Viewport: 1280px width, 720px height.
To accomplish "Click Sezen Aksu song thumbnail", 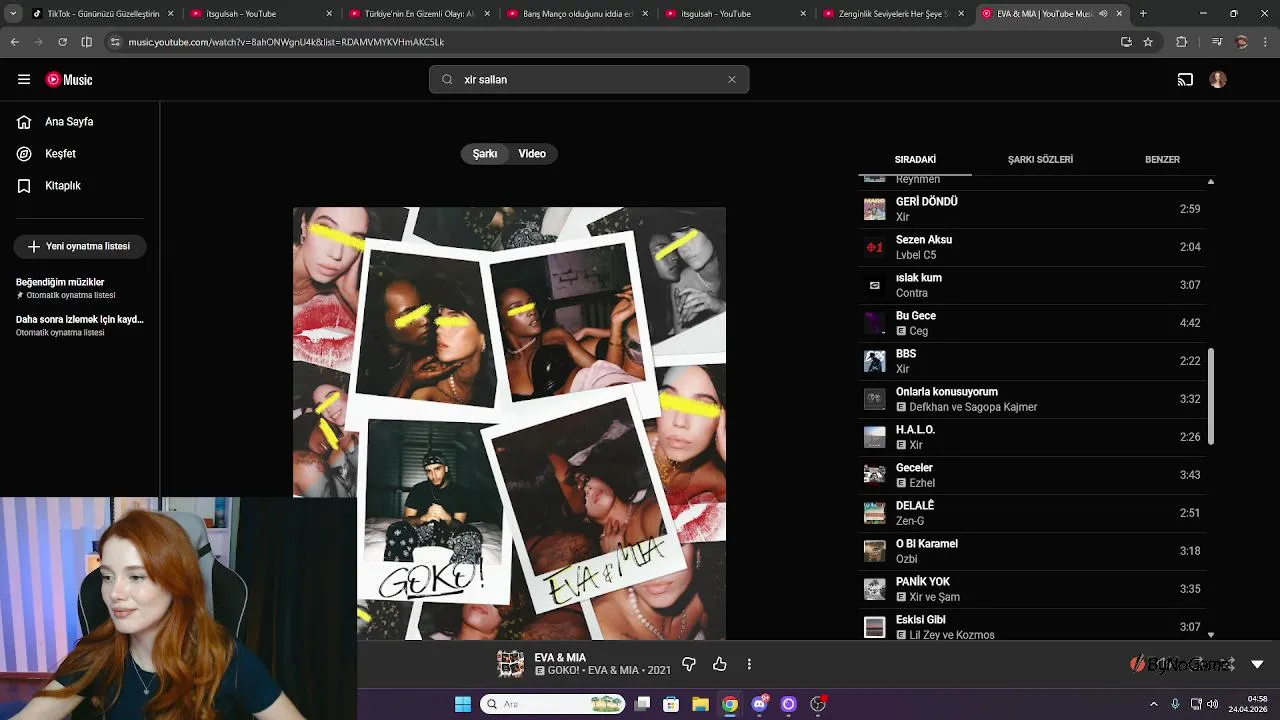I will click(x=875, y=247).
